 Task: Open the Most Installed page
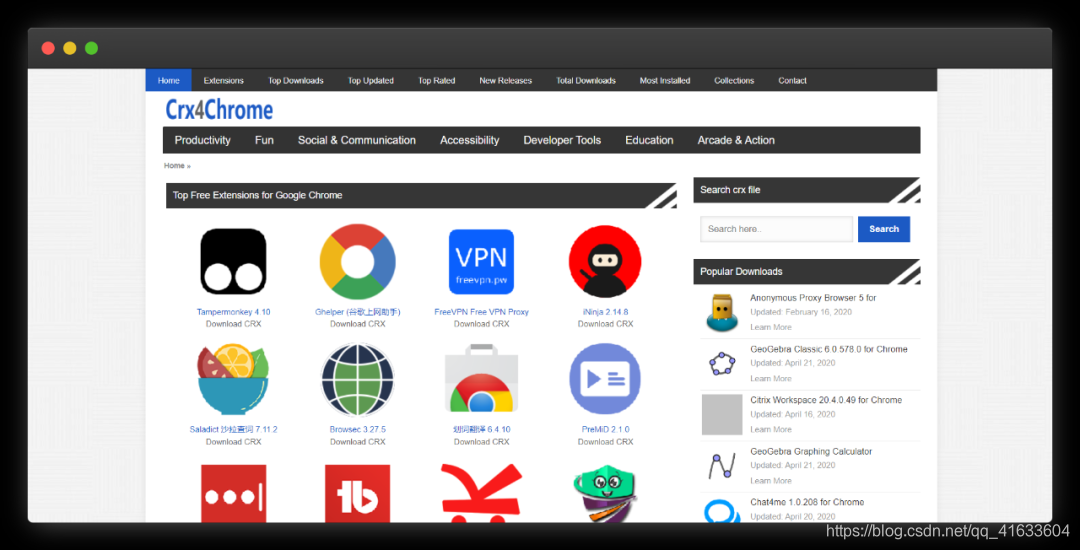(665, 81)
